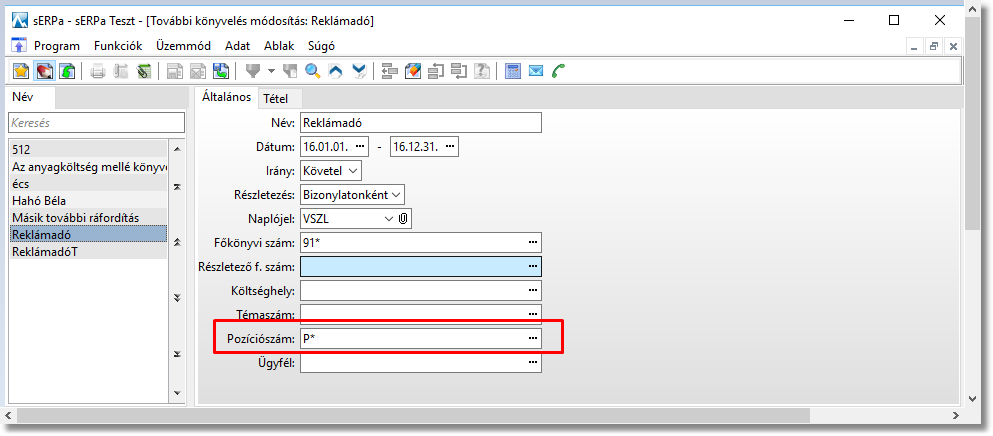The image size is (993, 436).
Task: Click the tree structure layout toolbar icon
Action: click(389, 71)
